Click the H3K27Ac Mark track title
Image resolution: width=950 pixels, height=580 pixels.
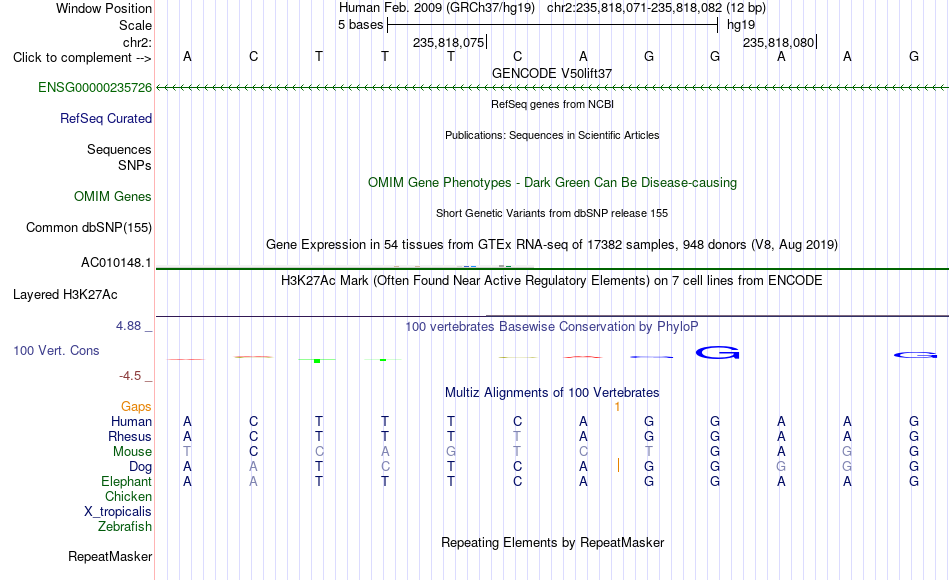point(552,281)
